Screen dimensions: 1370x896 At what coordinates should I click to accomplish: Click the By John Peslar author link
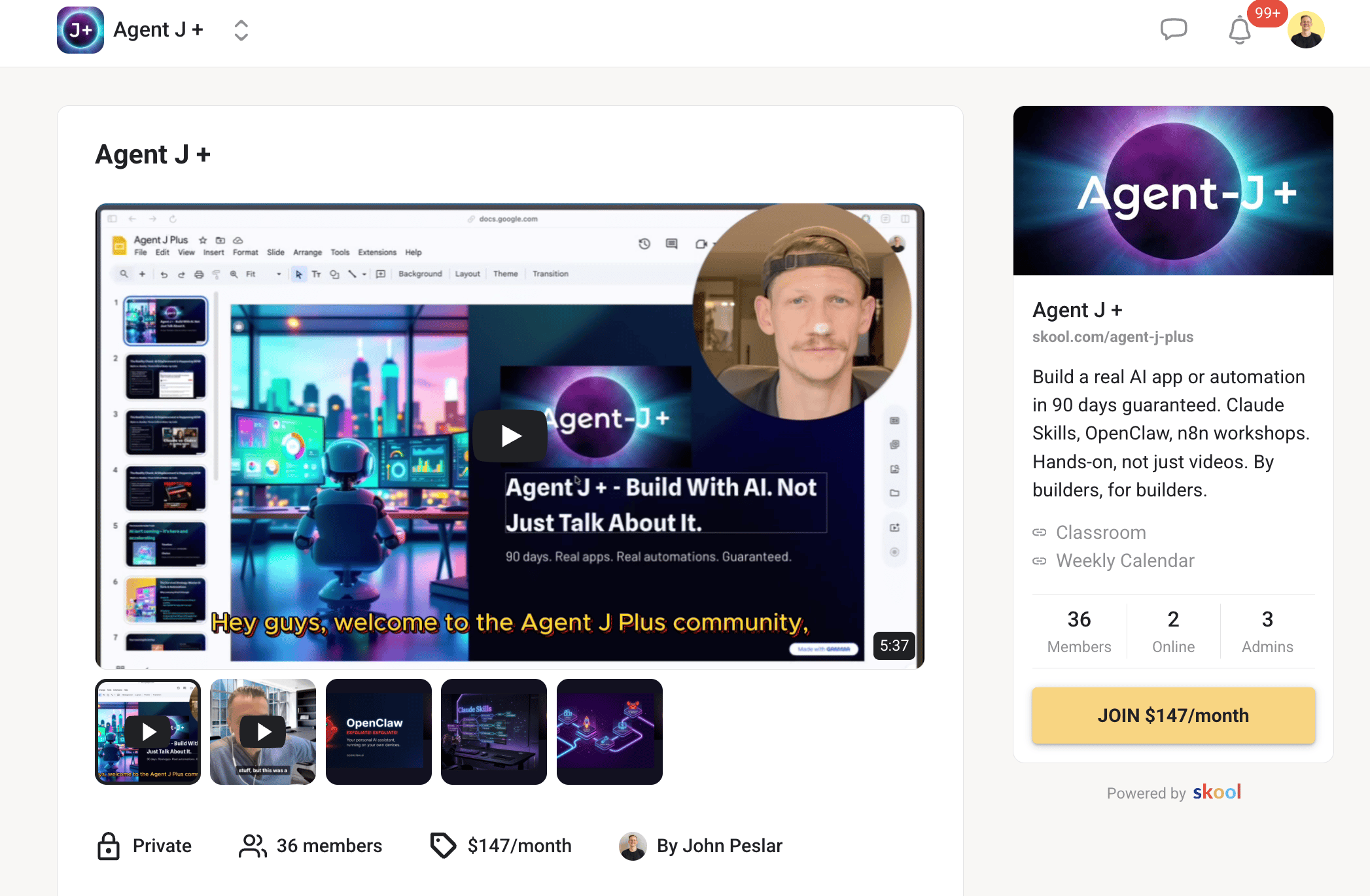point(719,846)
